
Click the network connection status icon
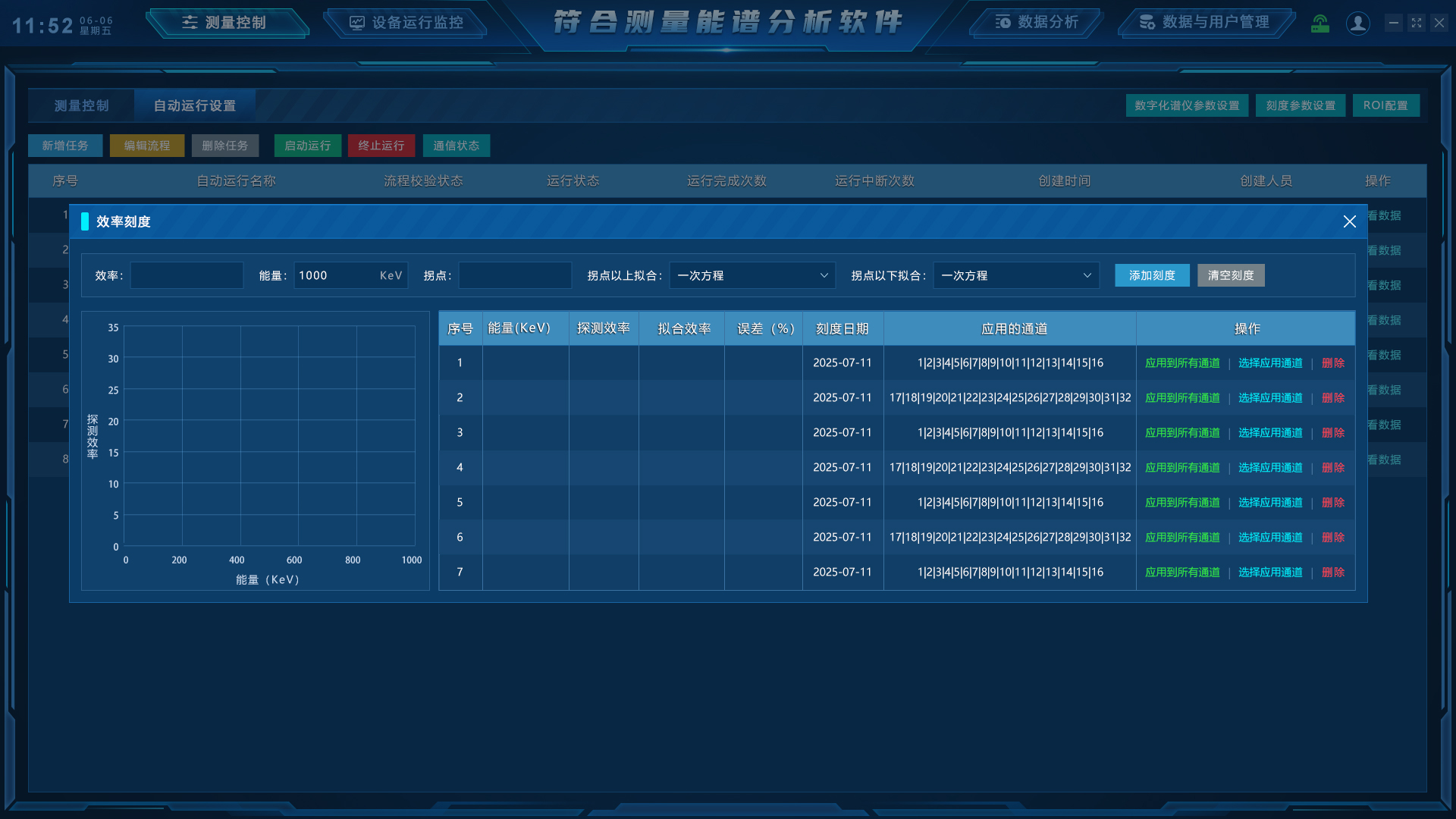pyautogui.click(x=1320, y=24)
